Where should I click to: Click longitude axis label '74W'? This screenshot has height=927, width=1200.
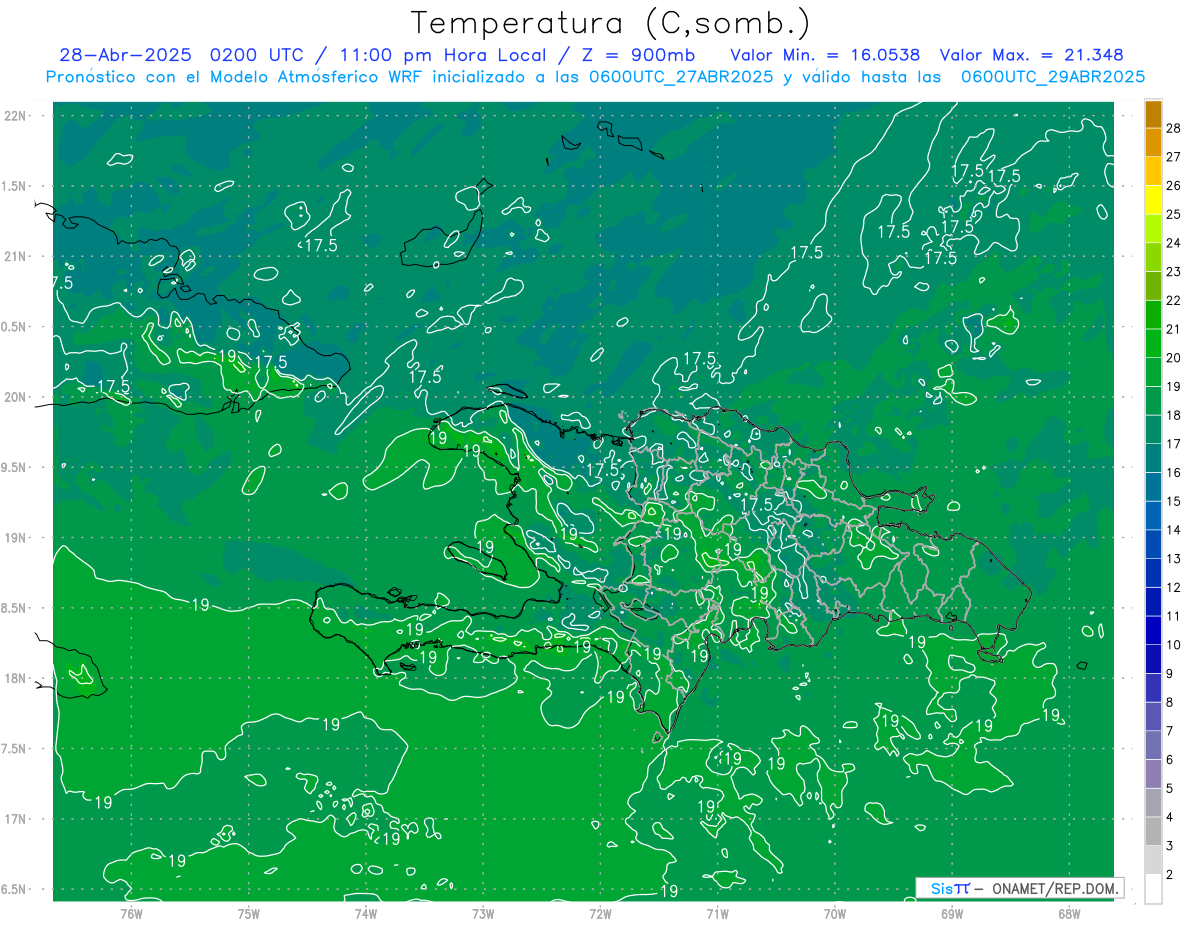(366, 913)
